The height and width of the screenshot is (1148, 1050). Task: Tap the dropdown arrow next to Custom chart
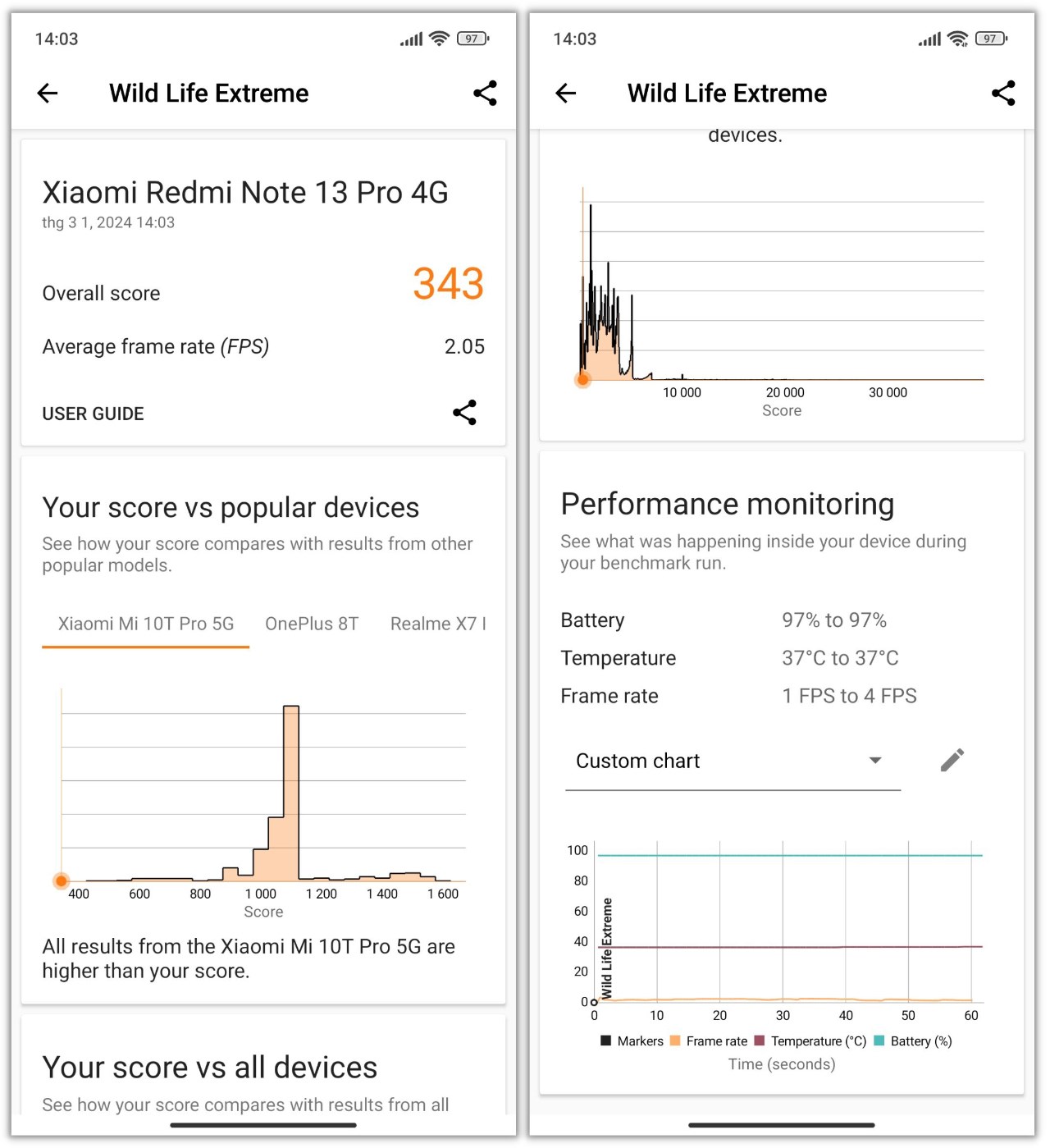pos(875,761)
